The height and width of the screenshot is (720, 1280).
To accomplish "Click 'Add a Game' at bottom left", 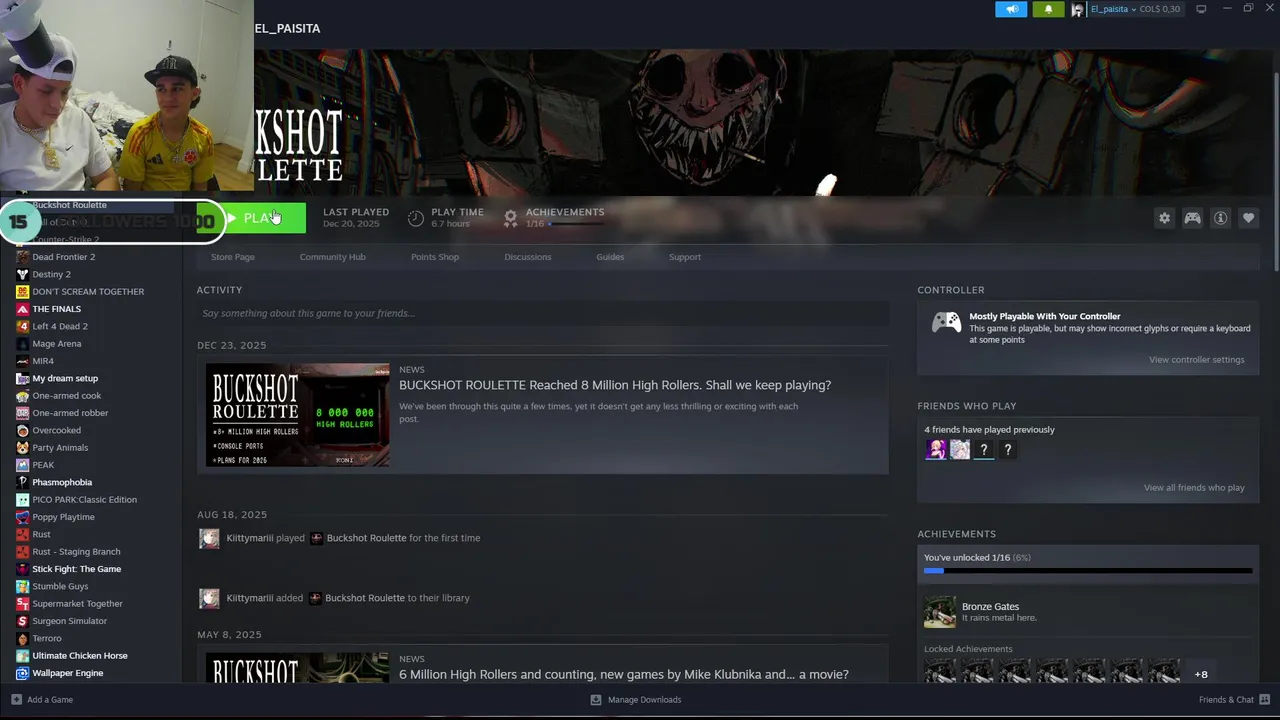I will (x=42, y=700).
